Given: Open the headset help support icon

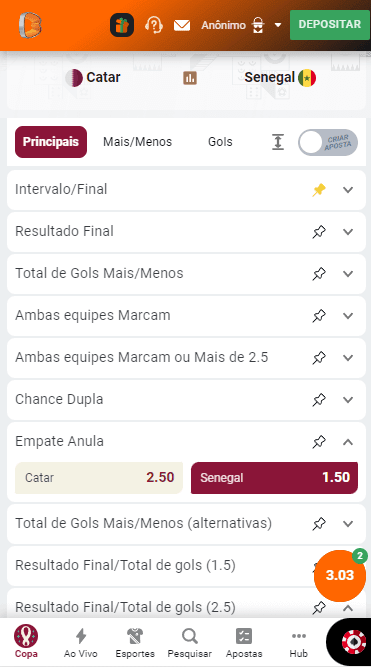Looking at the screenshot, I should 154,25.
